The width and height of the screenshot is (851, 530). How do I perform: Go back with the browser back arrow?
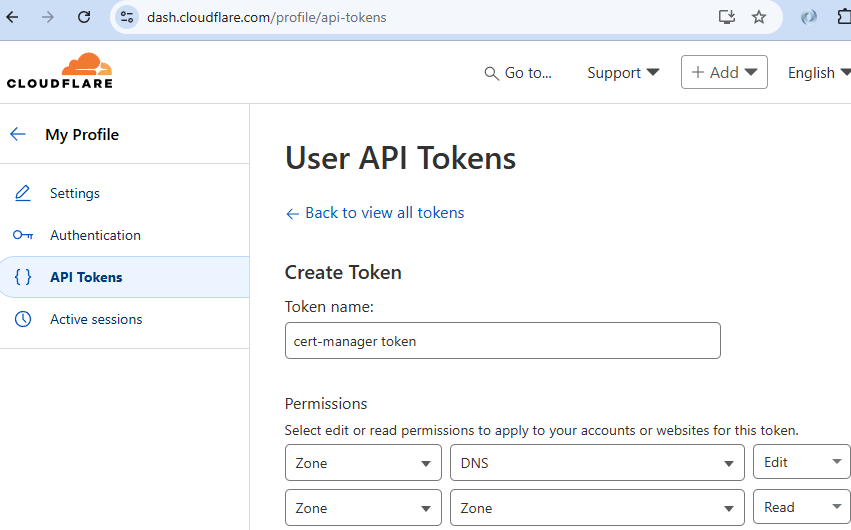click(x=12, y=17)
